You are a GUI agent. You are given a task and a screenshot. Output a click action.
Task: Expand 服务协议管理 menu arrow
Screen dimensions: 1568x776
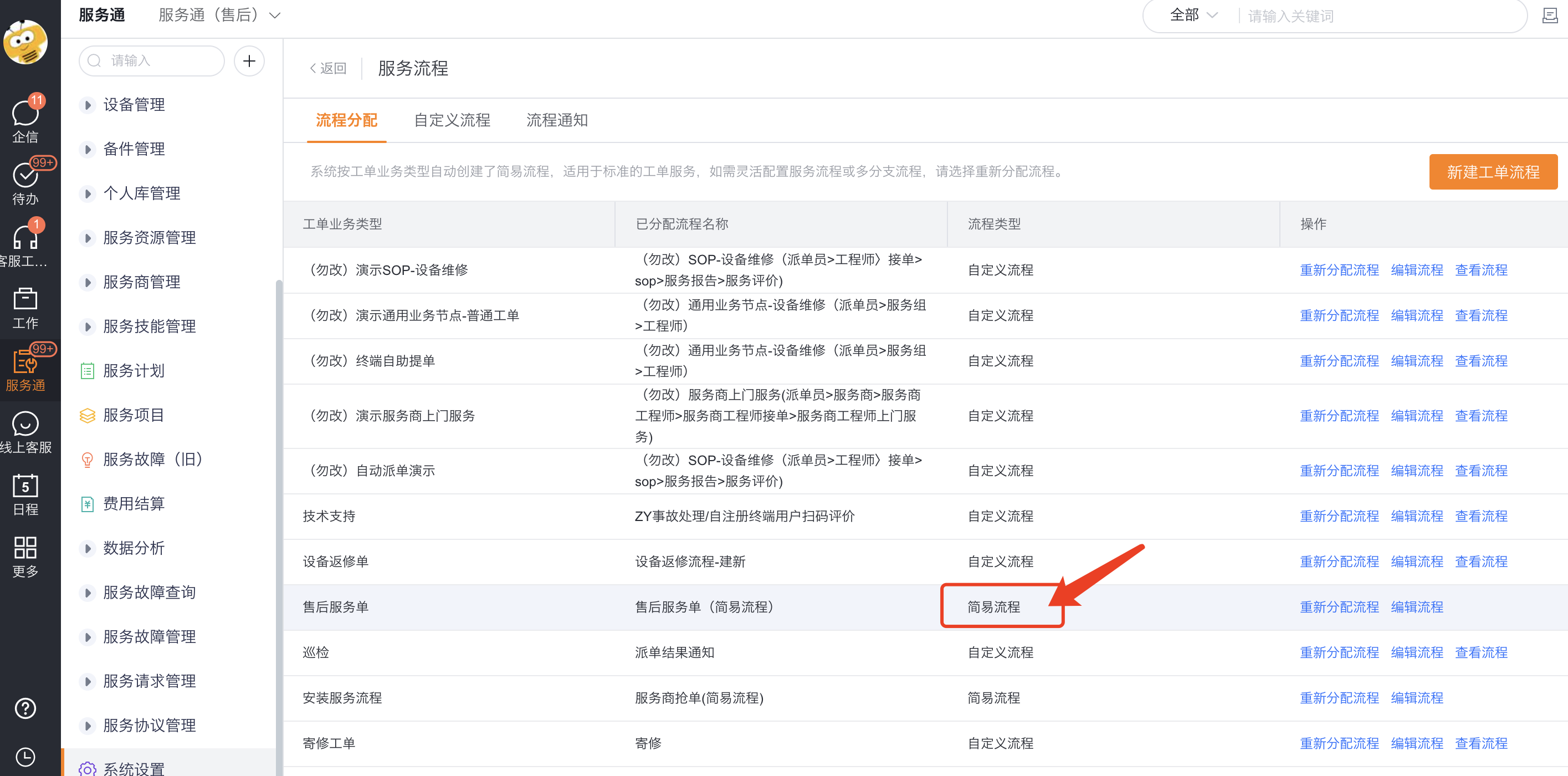(88, 726)
